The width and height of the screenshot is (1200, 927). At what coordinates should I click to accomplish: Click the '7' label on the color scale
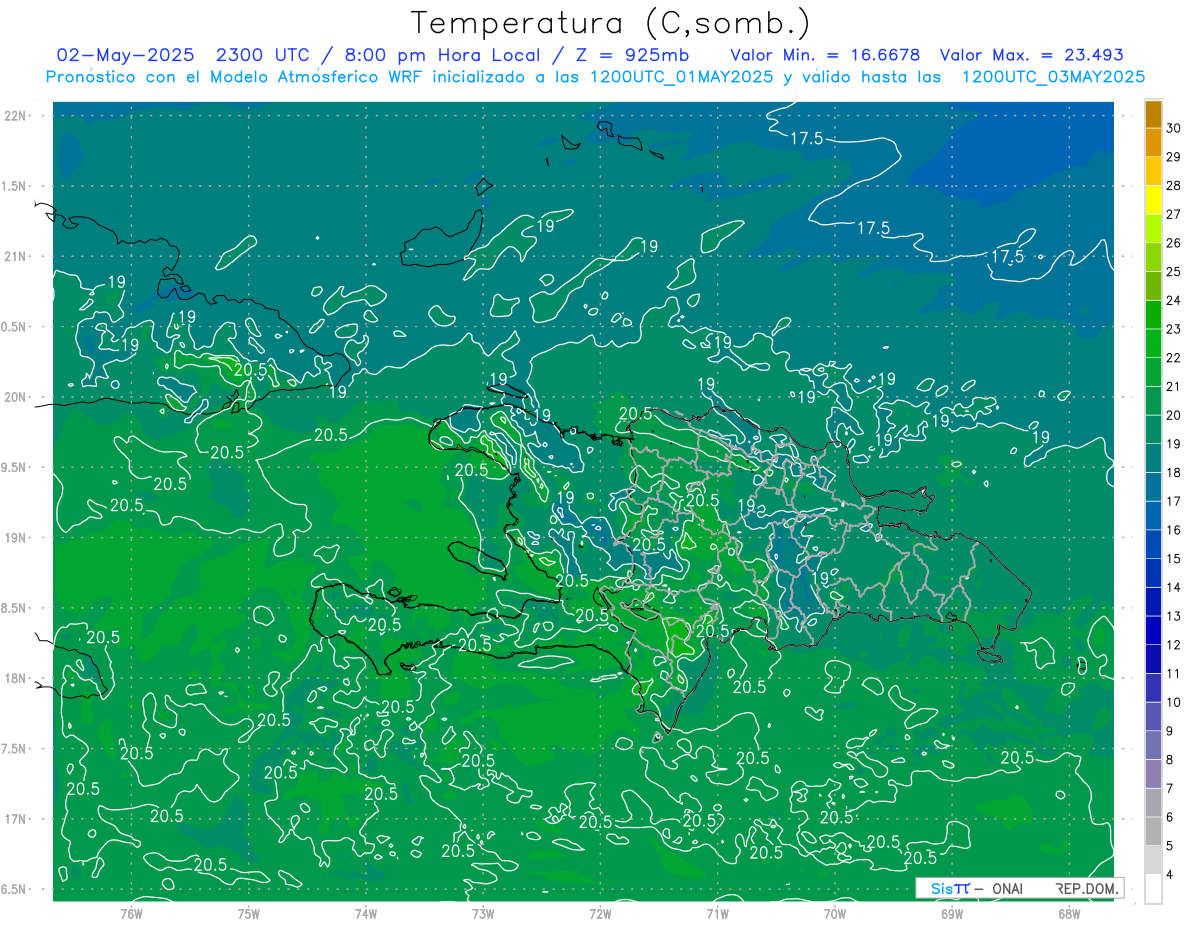click(1170, 788)
